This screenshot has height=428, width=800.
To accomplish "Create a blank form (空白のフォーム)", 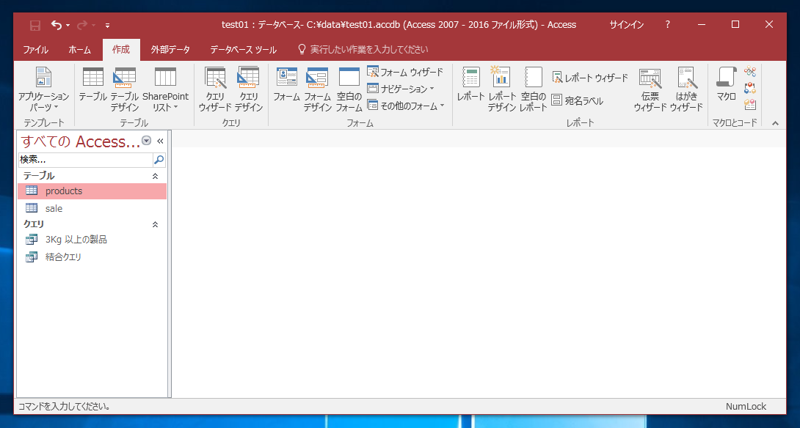I will click(349, 89).
